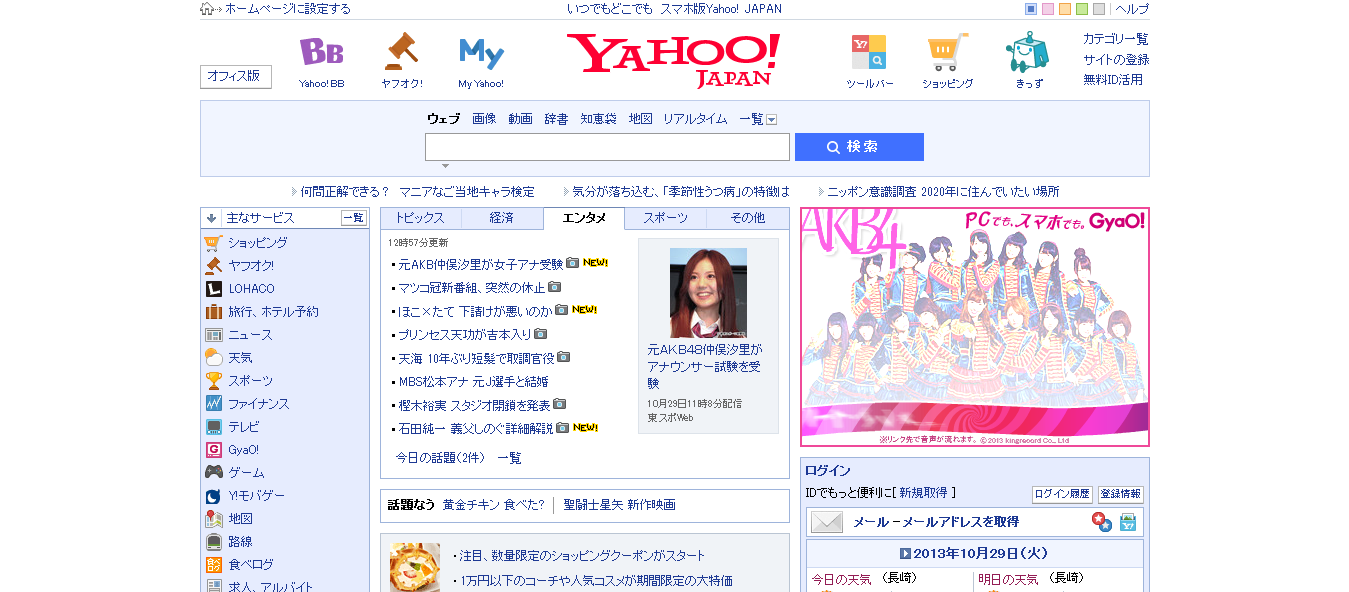Open headline 元AKB仲俣汐里が女子アナ受験
This screenshot has width=1349, height=592.
[481, 264]
